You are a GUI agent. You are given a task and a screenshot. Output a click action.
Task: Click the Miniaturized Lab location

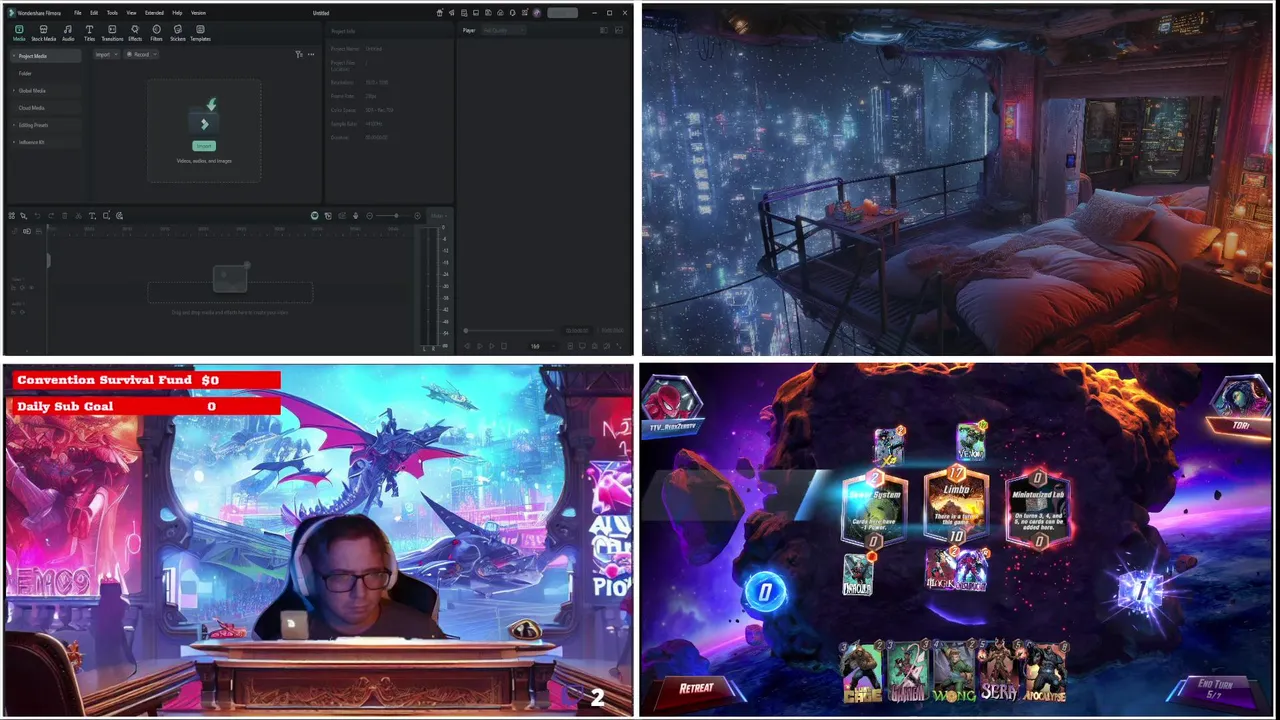pos(1038,508)
